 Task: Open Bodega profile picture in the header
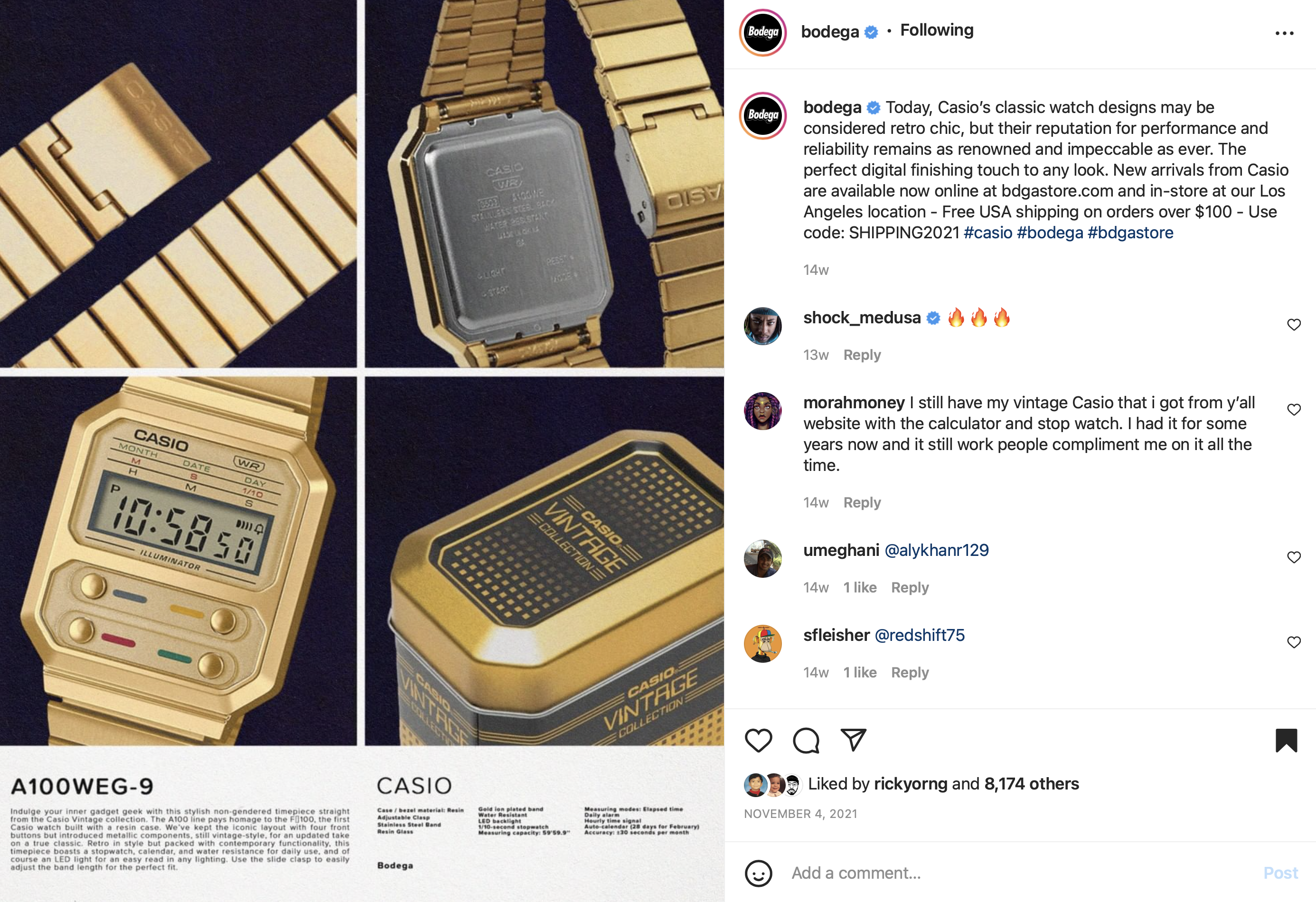click(x=763, y=32)
